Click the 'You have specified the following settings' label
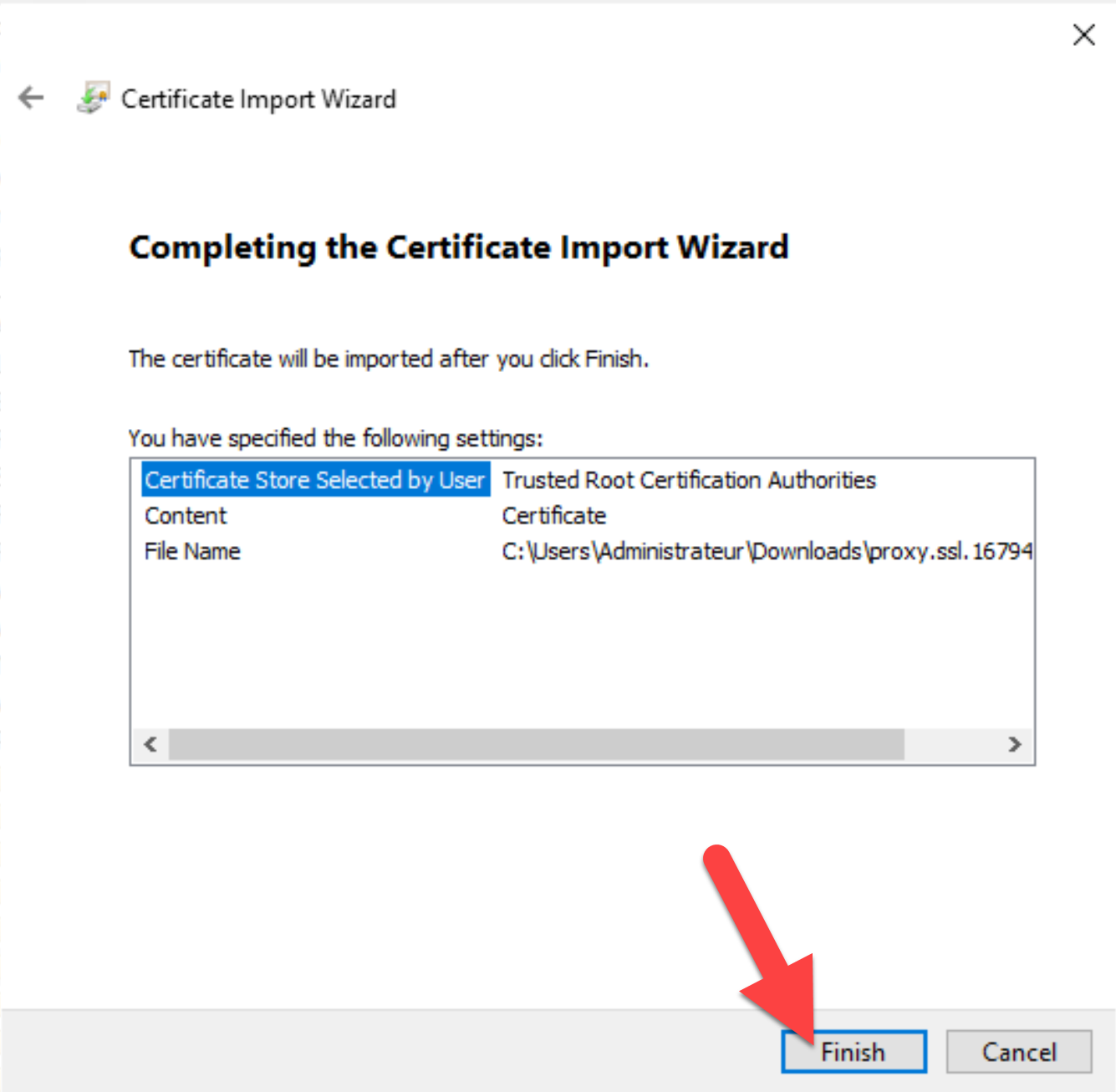1116x1092 pixels. [x=335, y=438]
